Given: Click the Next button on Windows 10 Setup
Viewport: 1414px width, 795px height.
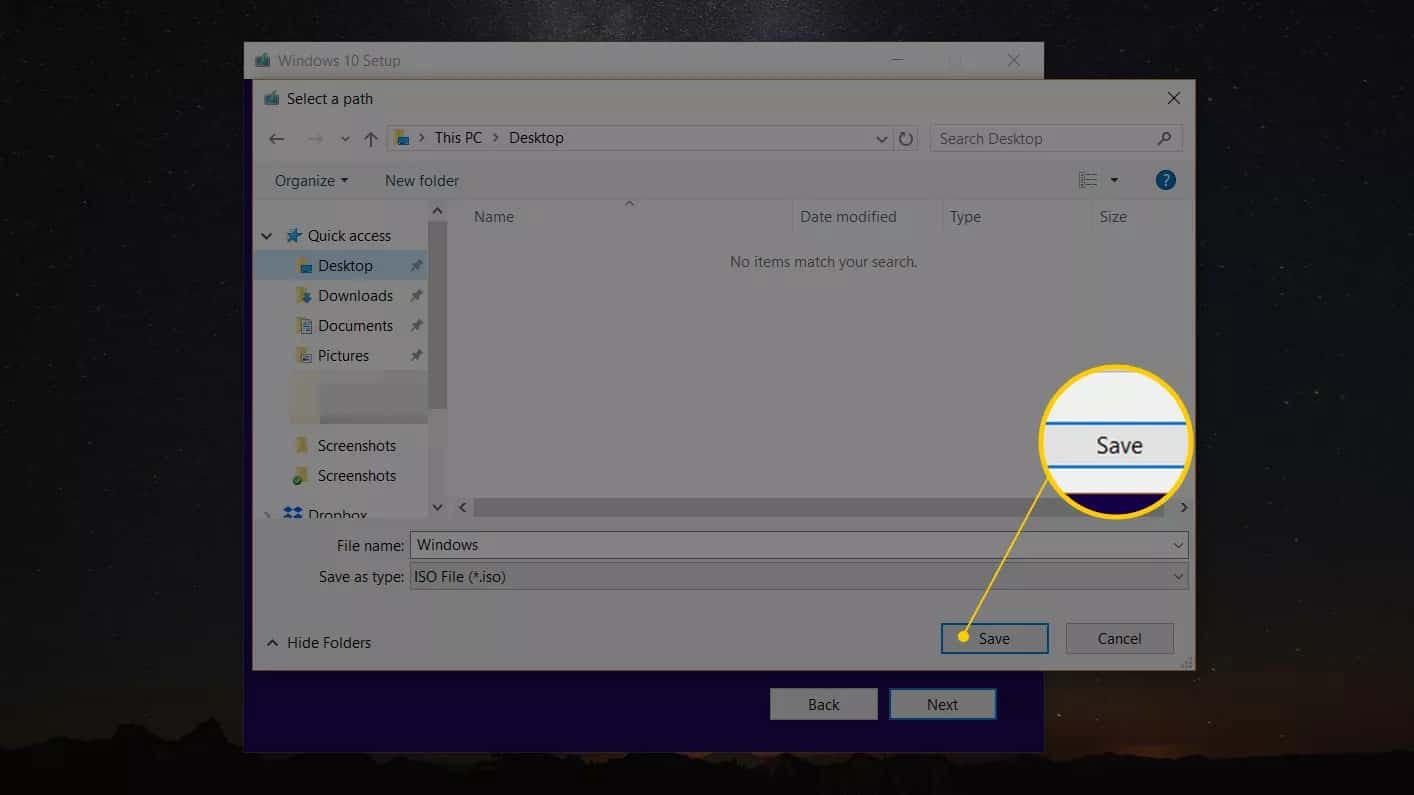Looking at the screenshot, I should (941, 703).
